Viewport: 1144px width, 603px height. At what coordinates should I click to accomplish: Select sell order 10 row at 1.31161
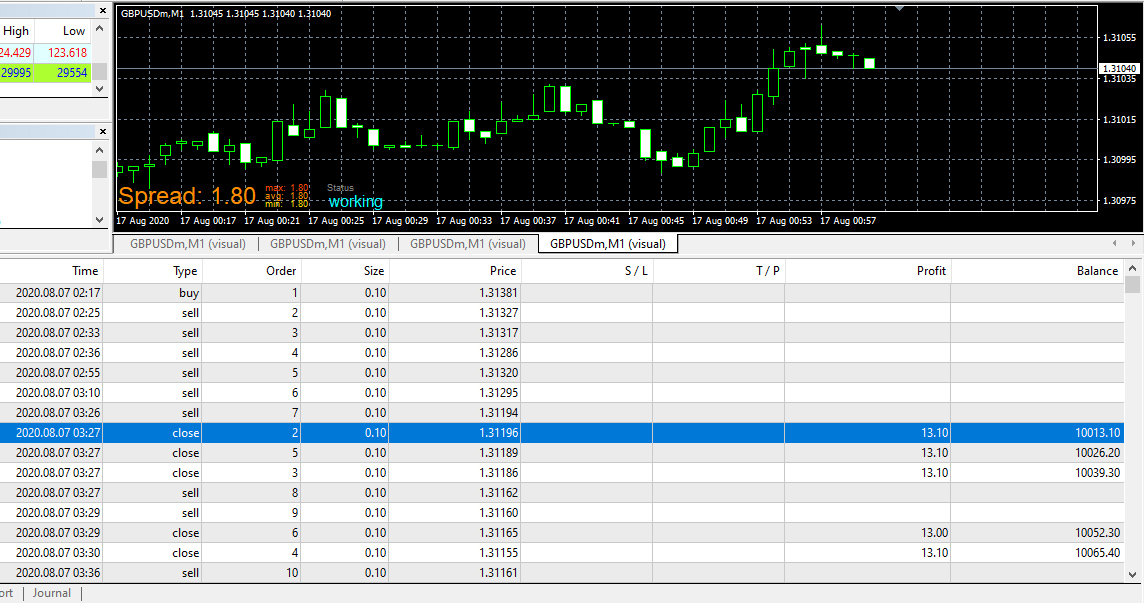(562, 573)
